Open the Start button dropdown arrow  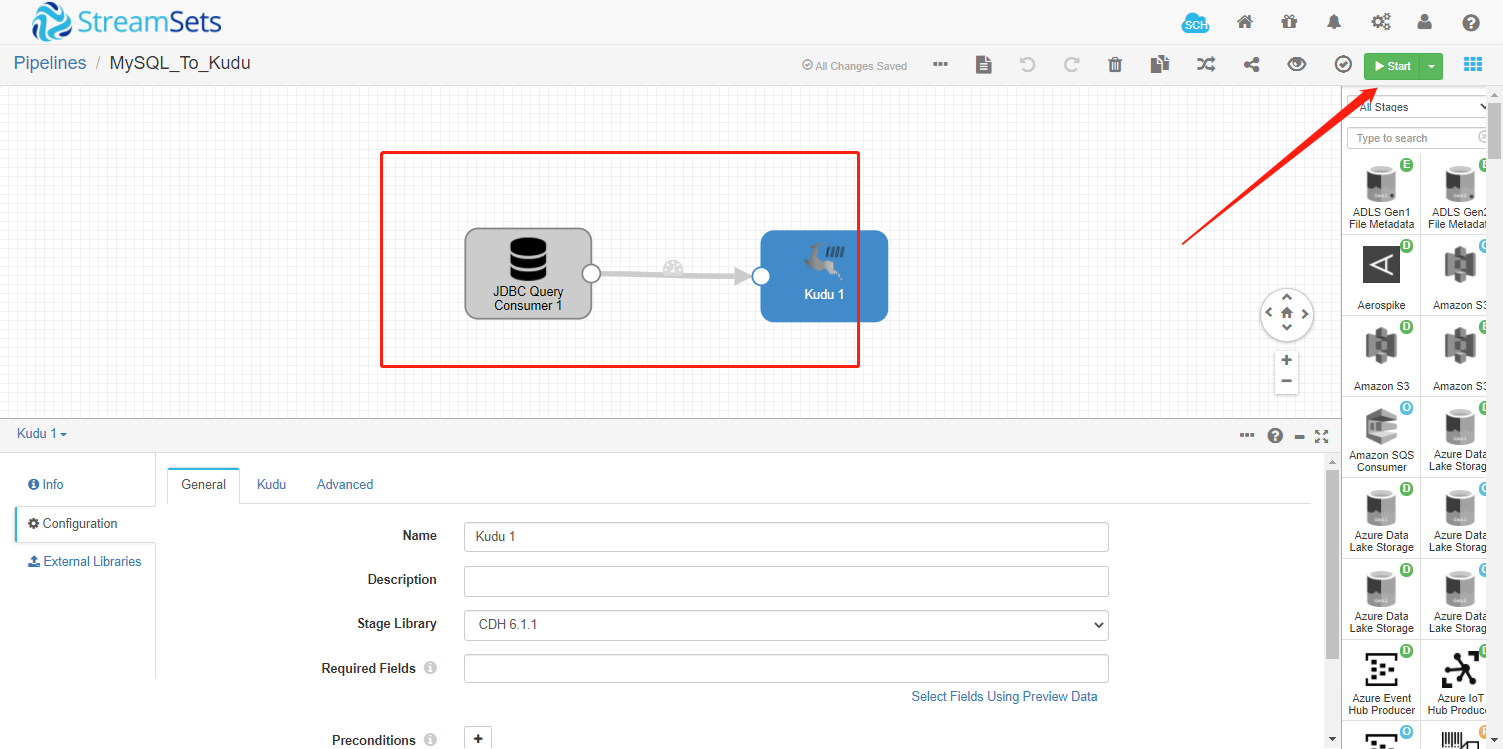(1431, 66)
